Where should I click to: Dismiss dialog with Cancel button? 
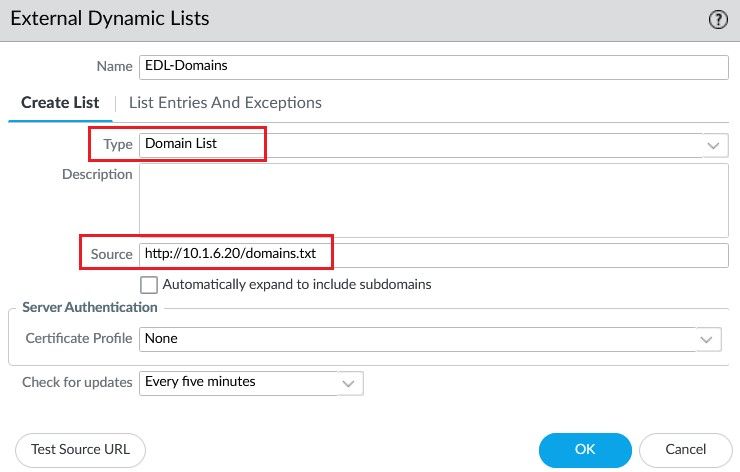pyautogui.click(x=685, y=450)
